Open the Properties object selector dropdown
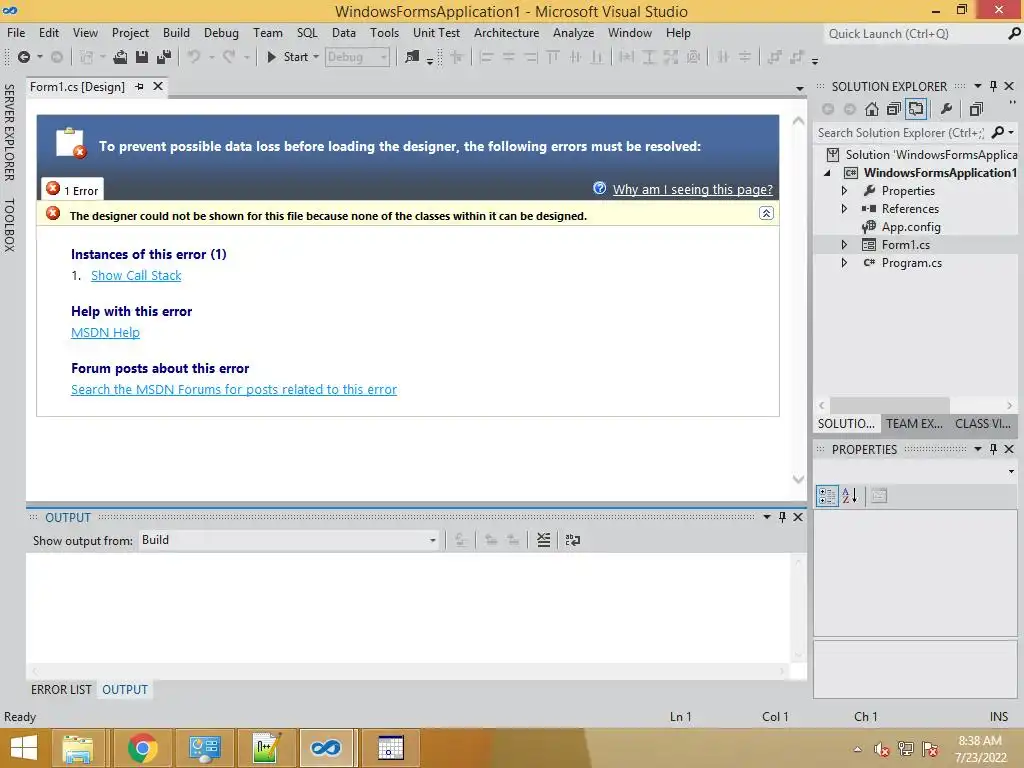 click(1012, 472)
